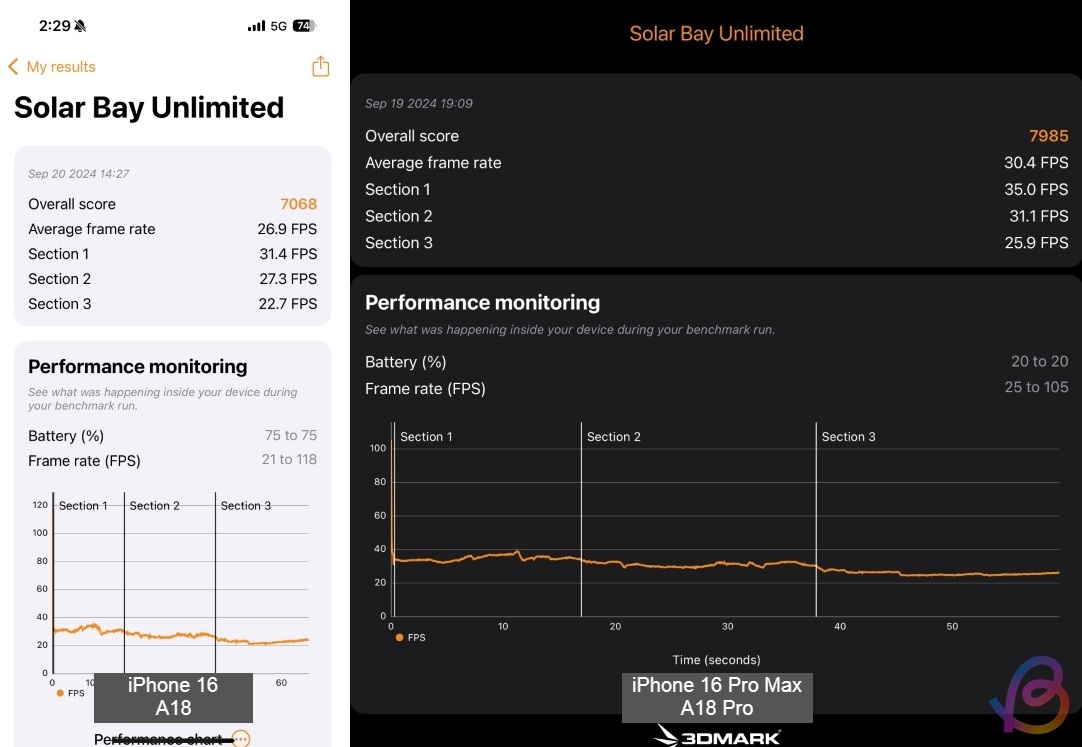This screenshot has height=747, width=1082.
Task: Tap the orange more options circle icon
Action: pyautogui.click(x=240, y=739)
